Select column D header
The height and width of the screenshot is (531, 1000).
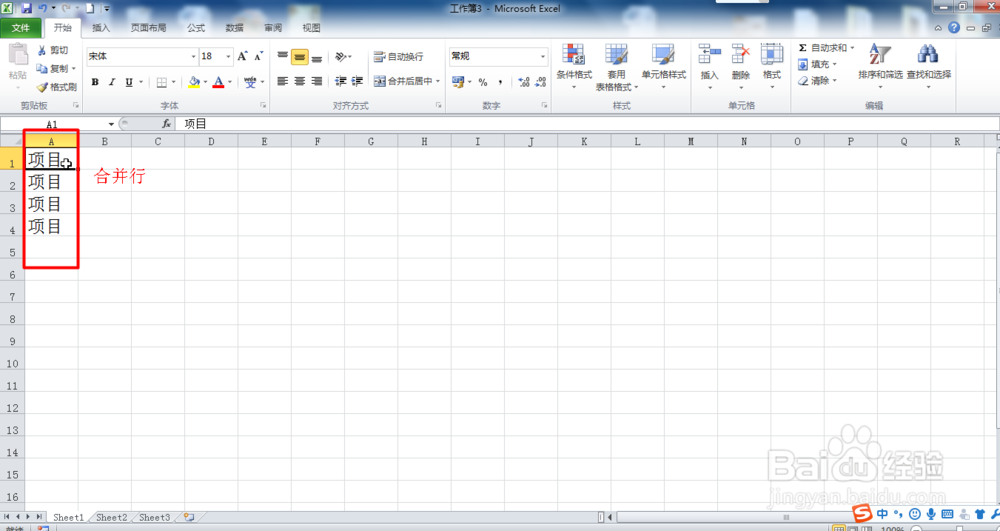point(211,142)
